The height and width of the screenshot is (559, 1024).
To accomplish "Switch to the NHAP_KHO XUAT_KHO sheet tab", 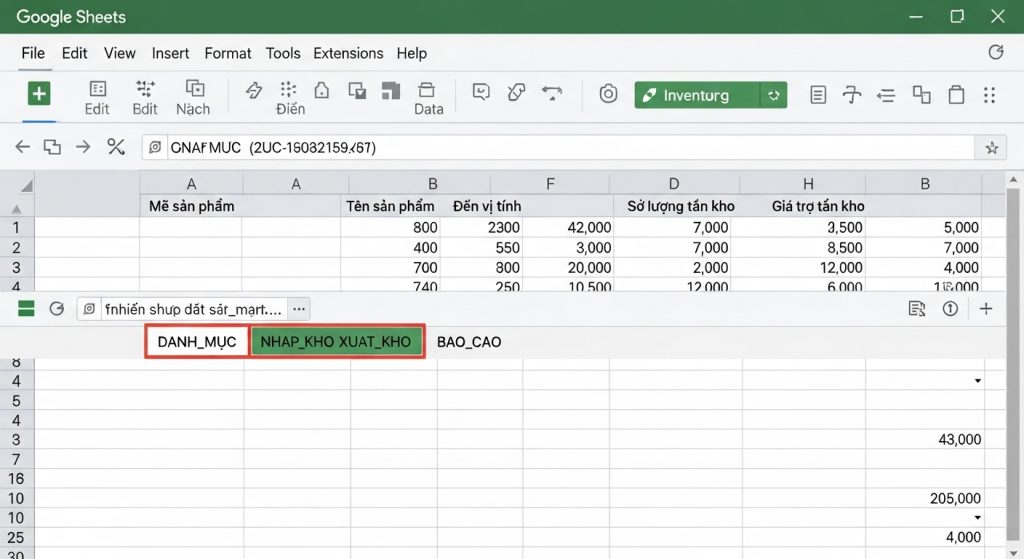I will point(336,342).
